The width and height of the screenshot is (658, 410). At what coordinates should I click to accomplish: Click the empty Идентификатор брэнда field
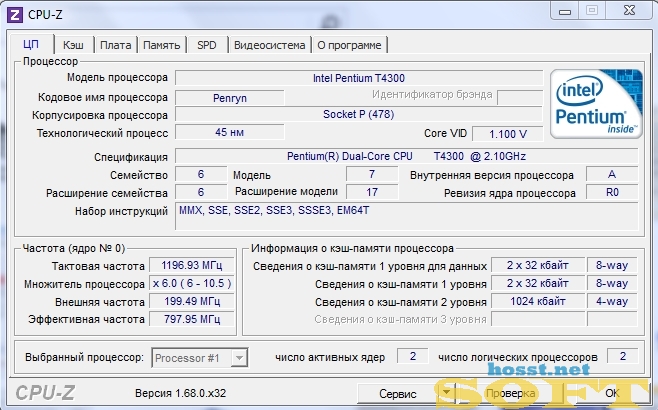[520, 97]
